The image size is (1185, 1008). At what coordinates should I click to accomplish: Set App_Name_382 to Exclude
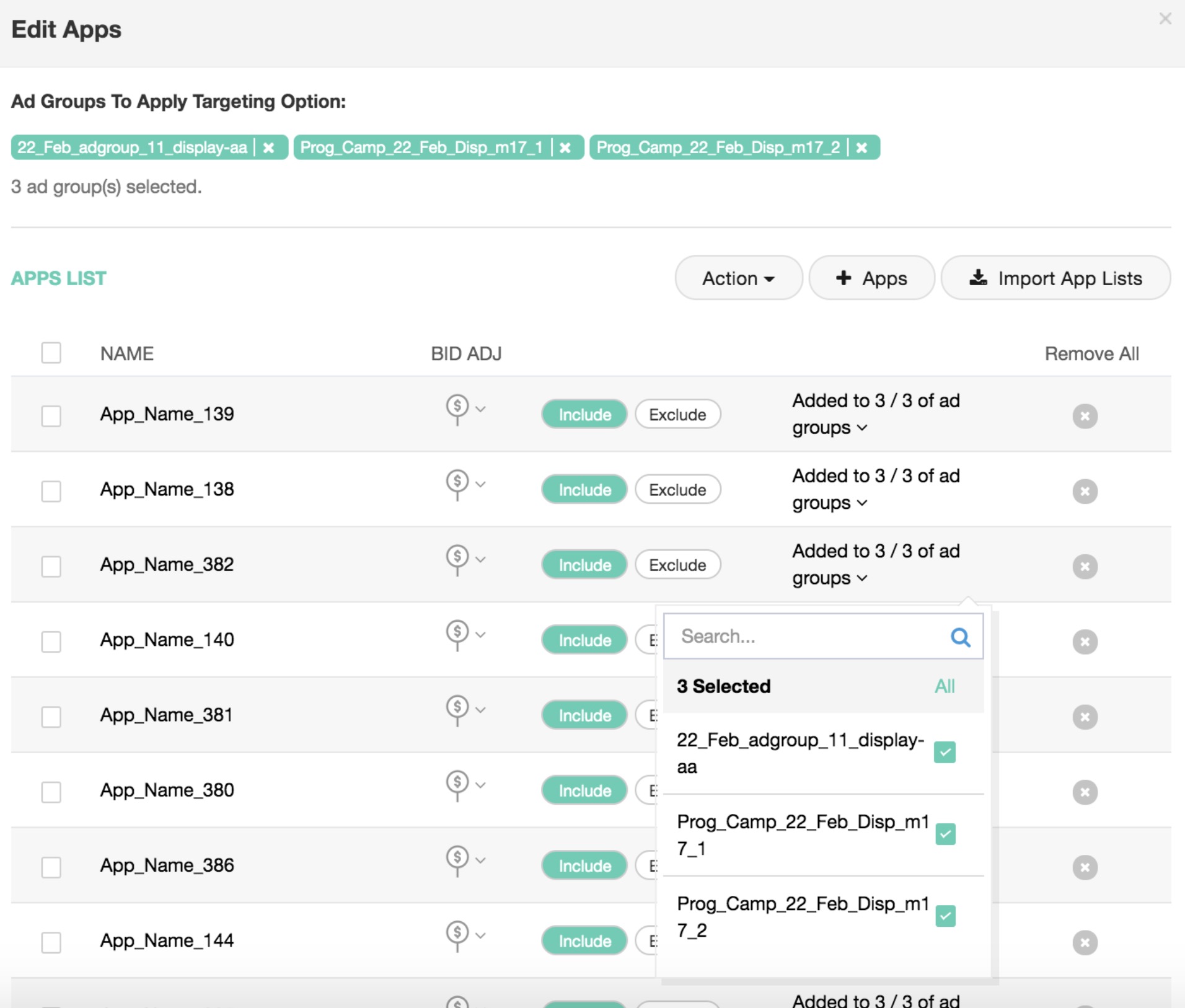[677, 565]
